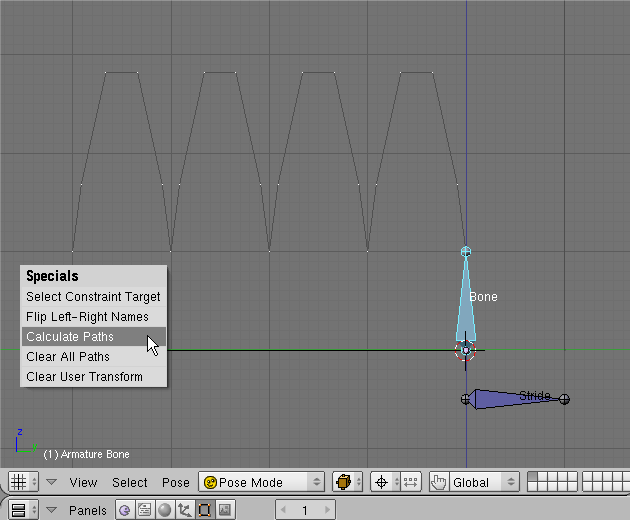630x520 pixels.
Task: Click the pivot point crosshair icon
Action: (x=381, y=481)
